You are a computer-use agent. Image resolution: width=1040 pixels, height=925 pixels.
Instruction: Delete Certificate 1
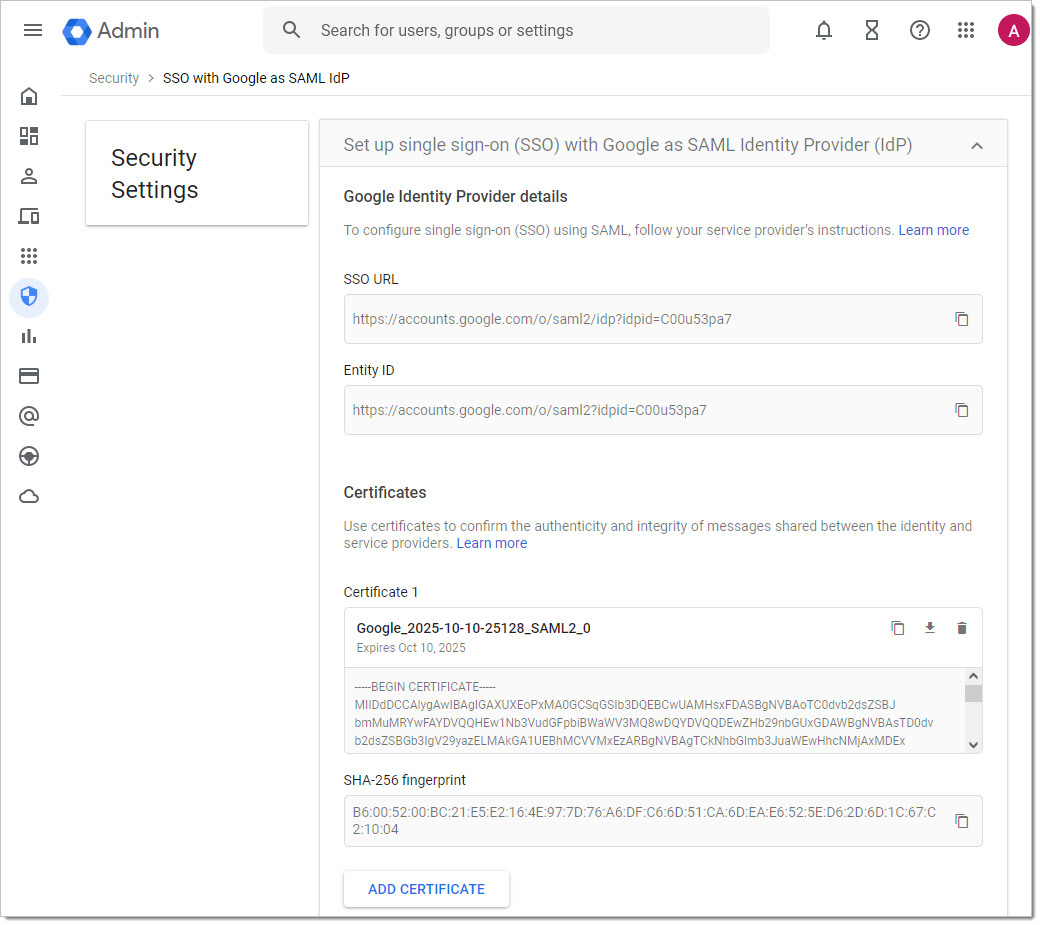tap(962, 628)
